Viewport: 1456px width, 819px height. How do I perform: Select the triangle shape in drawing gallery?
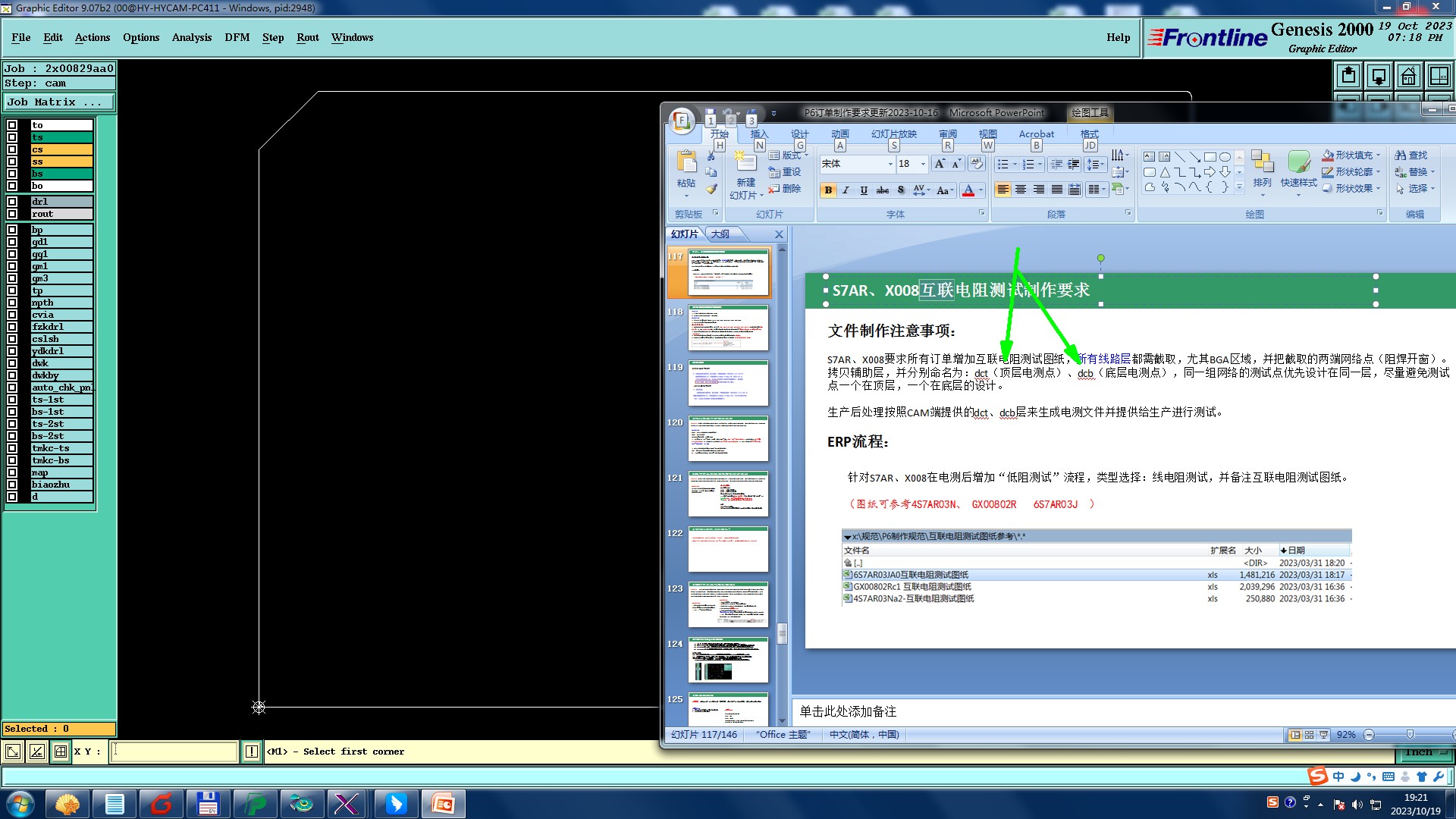click(x=1165, y=172)
